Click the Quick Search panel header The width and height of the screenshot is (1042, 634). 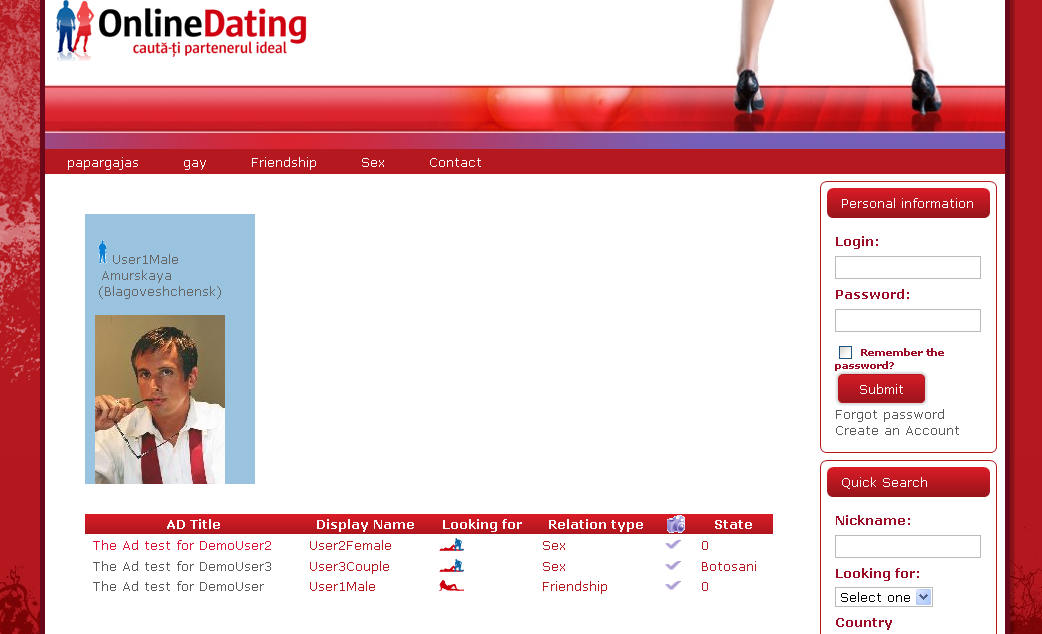[x=908, y=482]
